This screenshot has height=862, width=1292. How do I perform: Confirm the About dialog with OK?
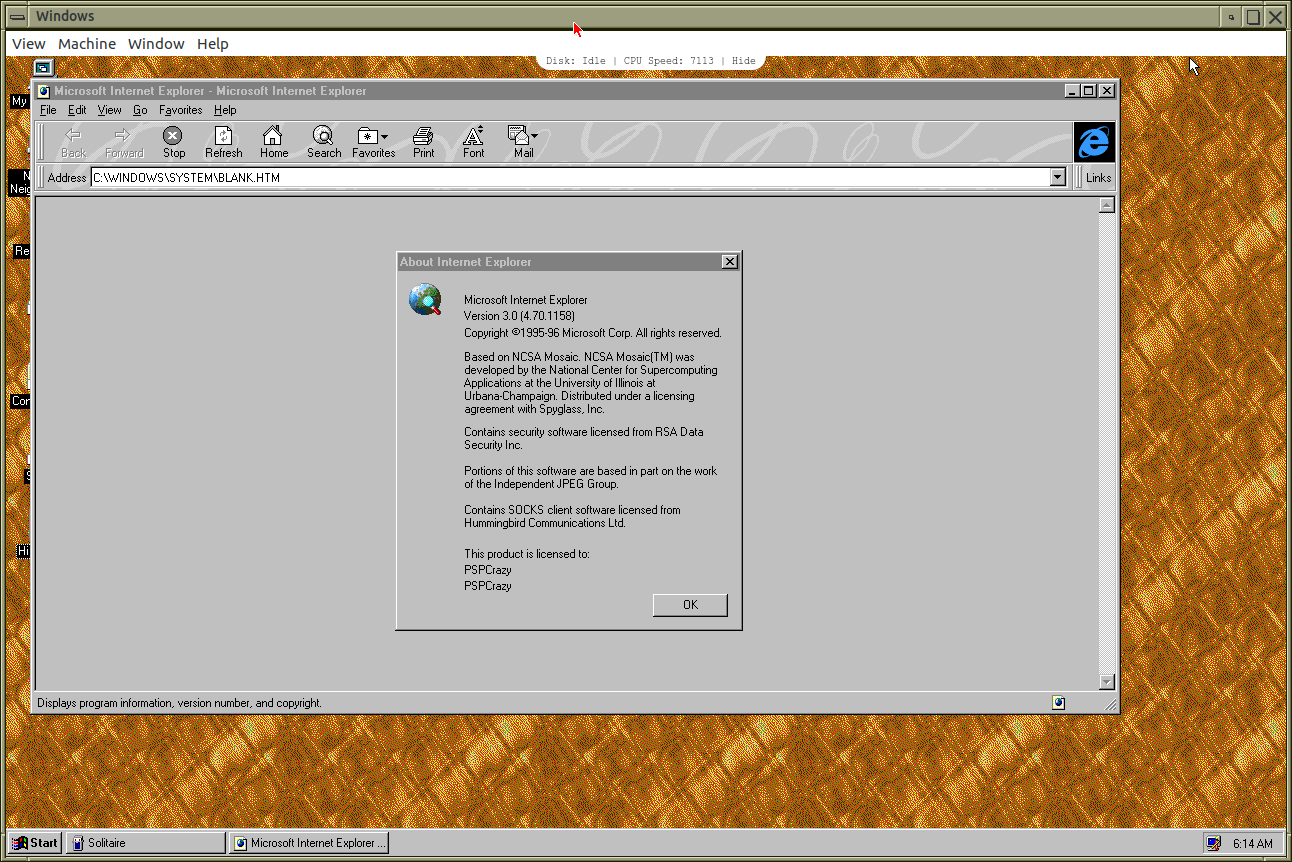tap(690, 605)
